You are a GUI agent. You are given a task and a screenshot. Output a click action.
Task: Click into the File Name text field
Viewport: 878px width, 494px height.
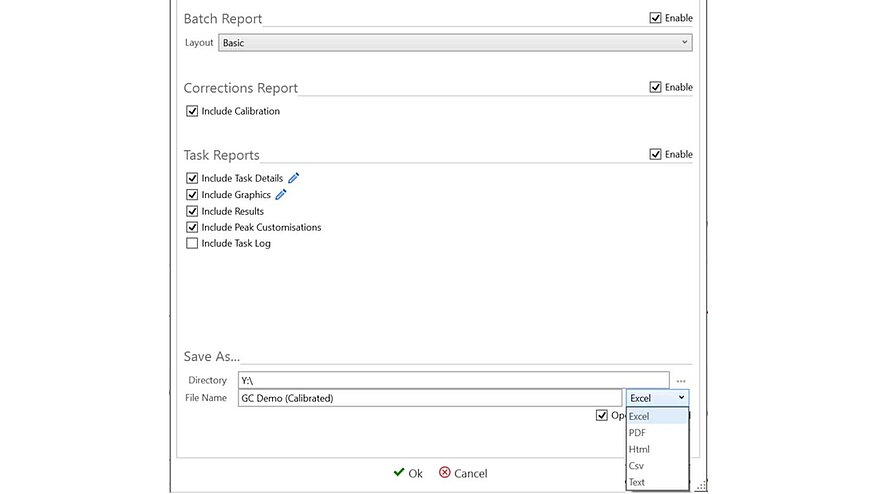[x=430, y=398]
